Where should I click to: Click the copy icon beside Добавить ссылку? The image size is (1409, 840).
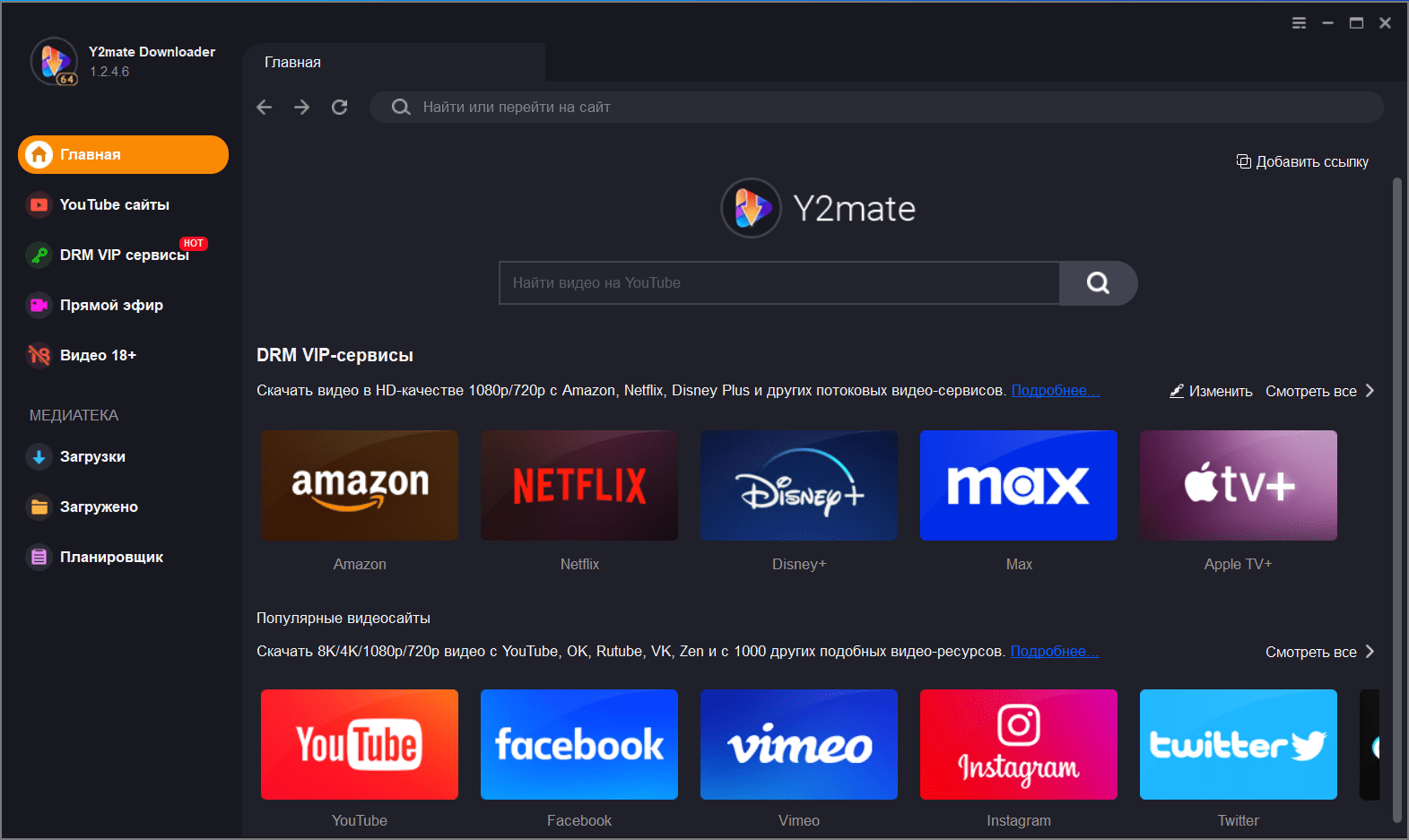[1243, 161]
